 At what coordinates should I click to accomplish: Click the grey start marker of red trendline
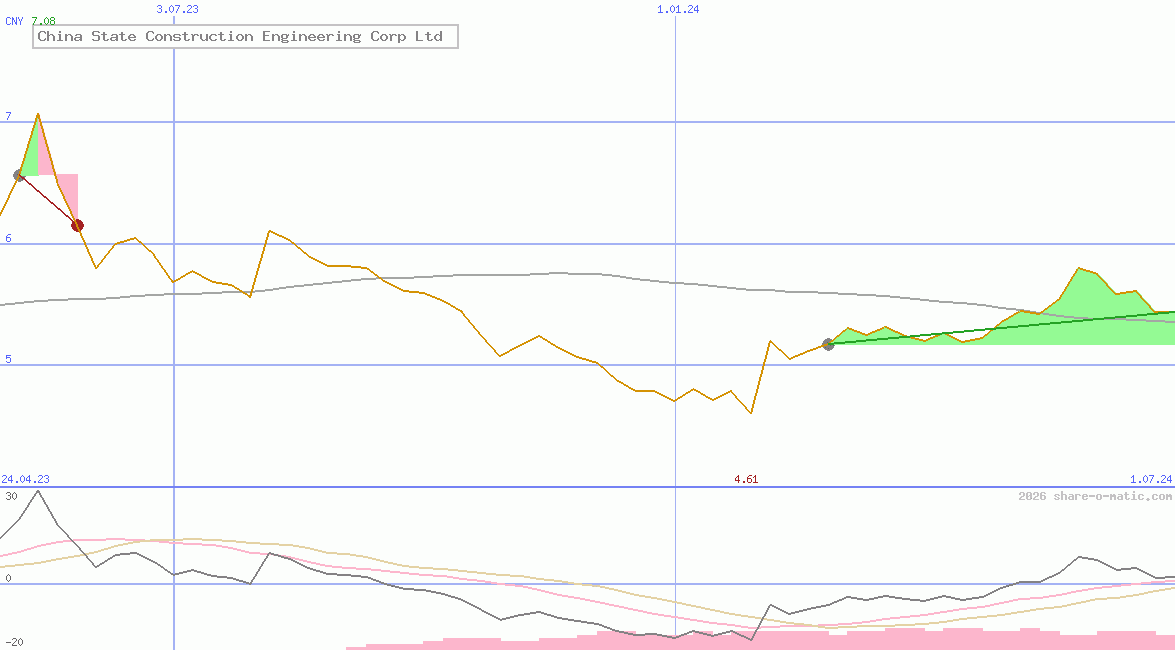tap(19, 176)
